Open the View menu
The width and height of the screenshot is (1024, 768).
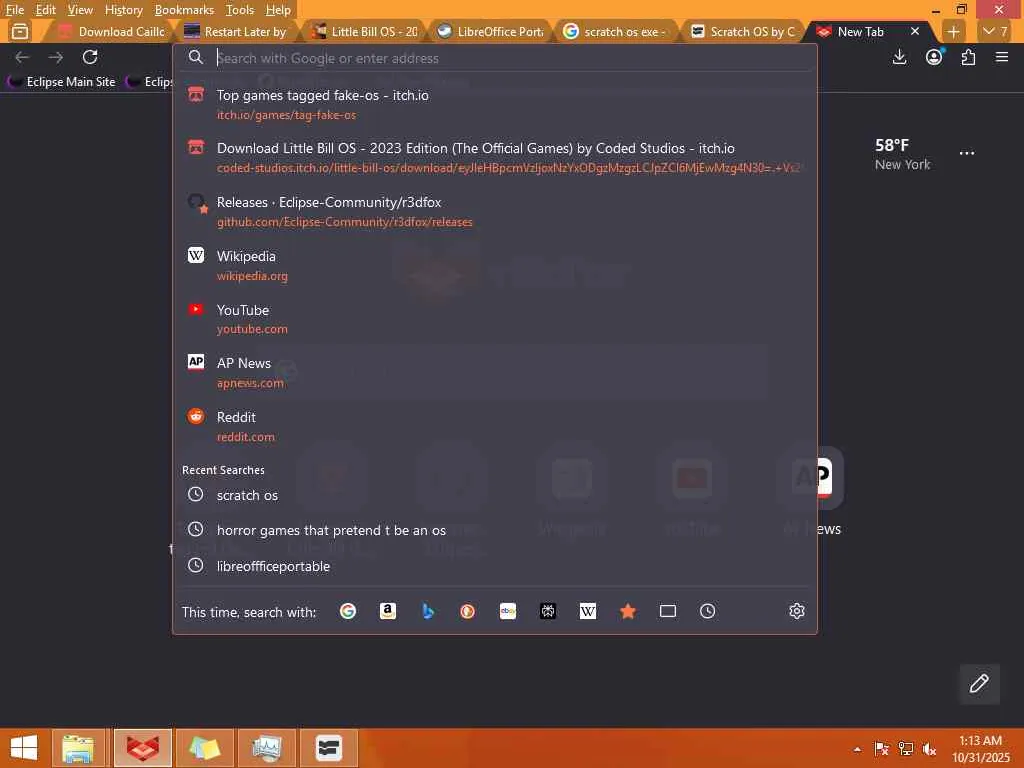click(80, 10)
